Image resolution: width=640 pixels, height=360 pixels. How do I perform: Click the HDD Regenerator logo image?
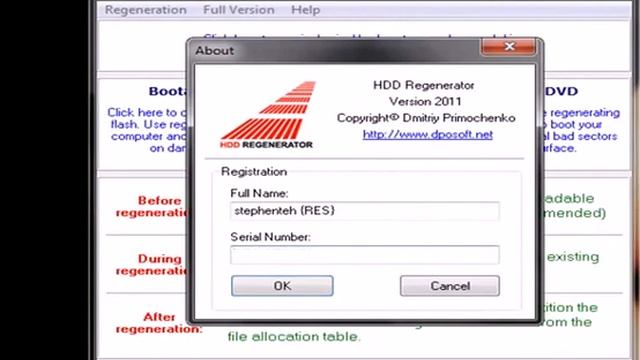[x=267, y=115]
